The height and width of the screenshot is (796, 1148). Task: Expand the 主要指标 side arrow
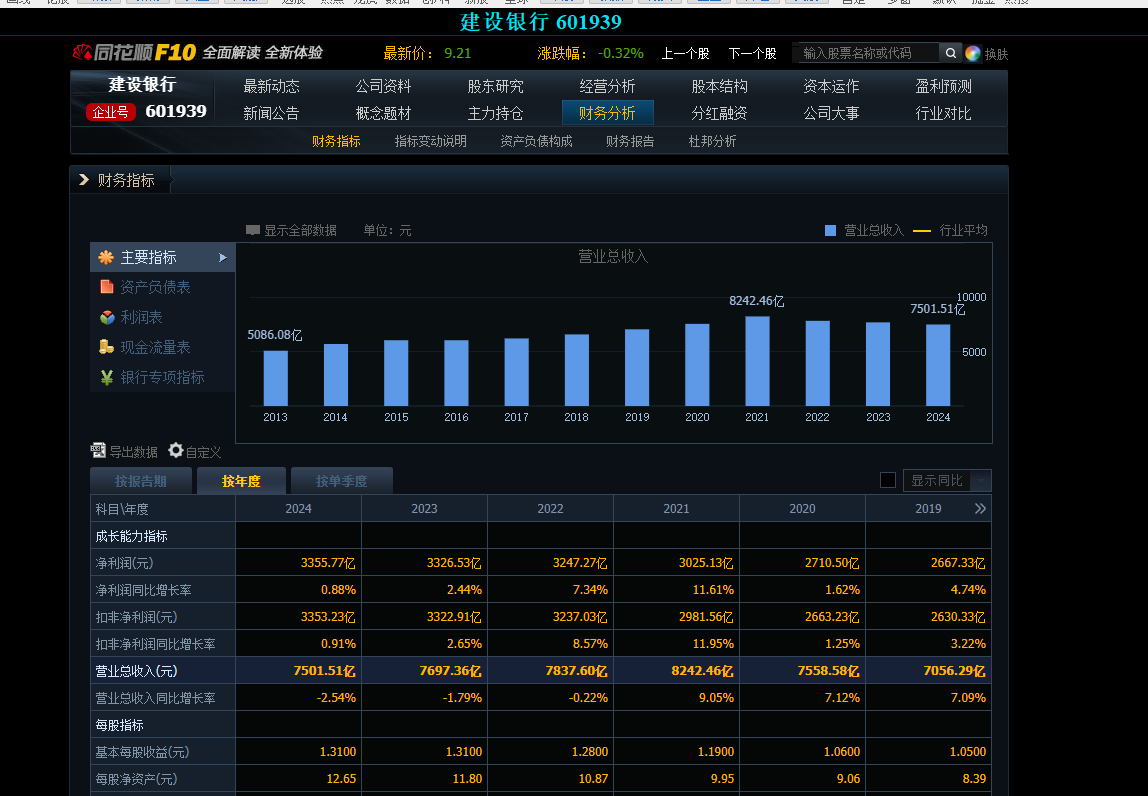223,257
